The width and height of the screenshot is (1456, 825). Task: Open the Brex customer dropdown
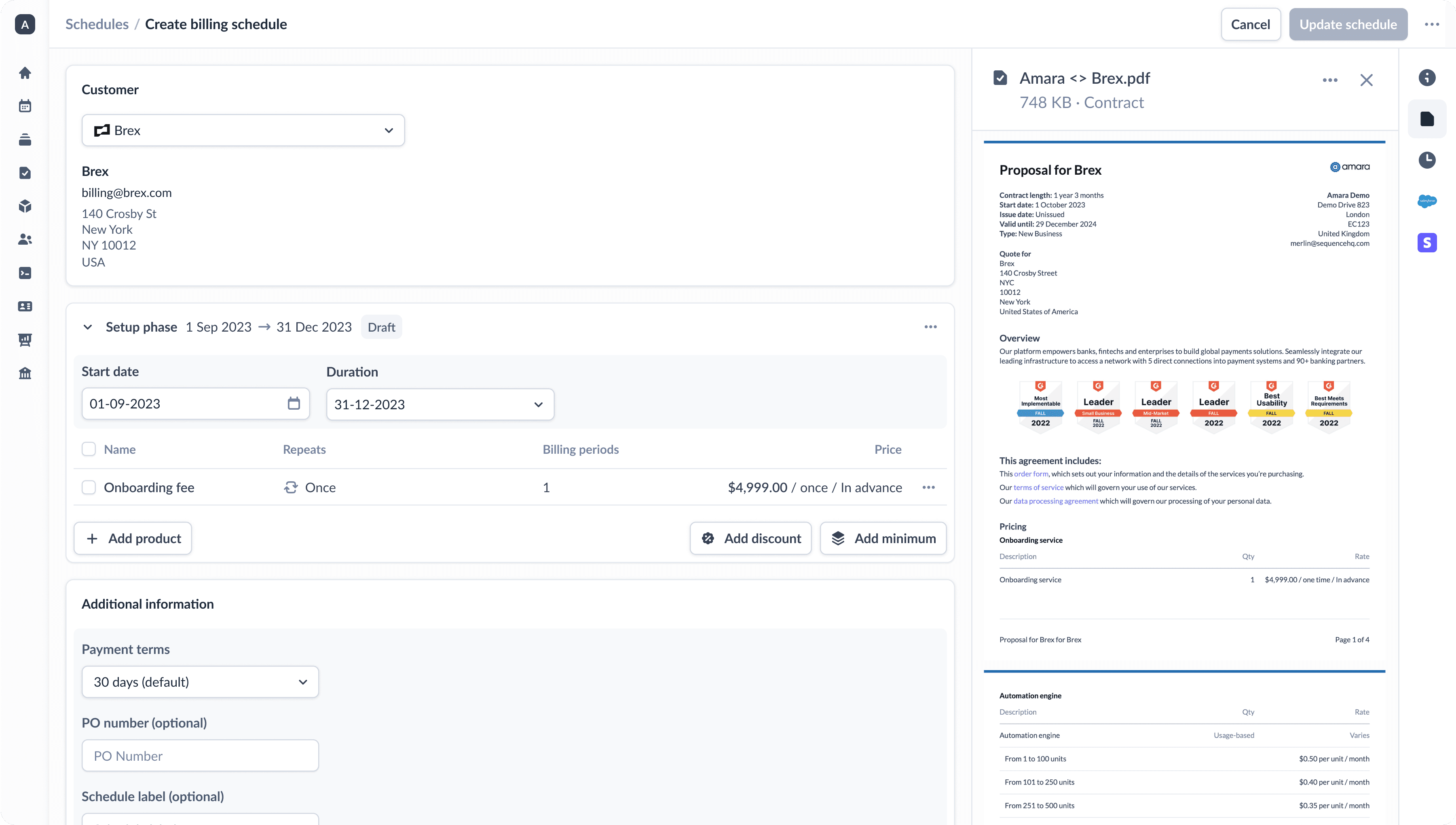pos(243,130)
